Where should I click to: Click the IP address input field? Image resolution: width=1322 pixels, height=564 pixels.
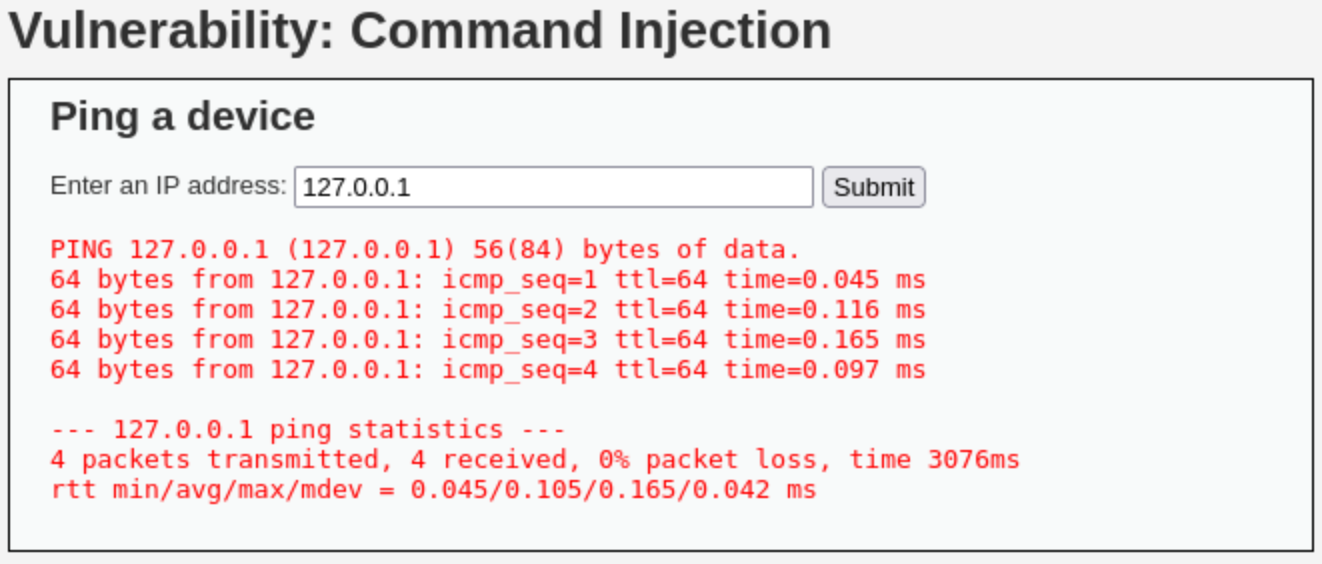(553, 187)
